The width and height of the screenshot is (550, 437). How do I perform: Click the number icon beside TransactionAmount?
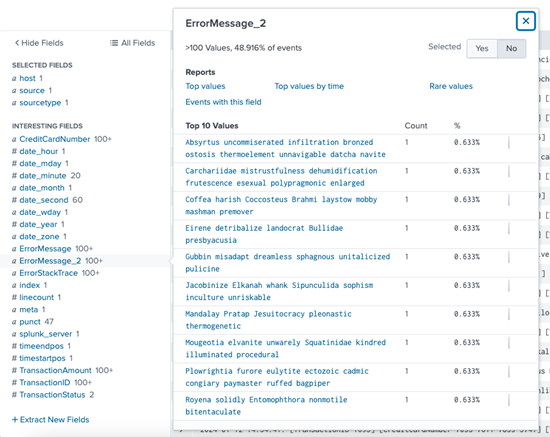pos(14,370)
